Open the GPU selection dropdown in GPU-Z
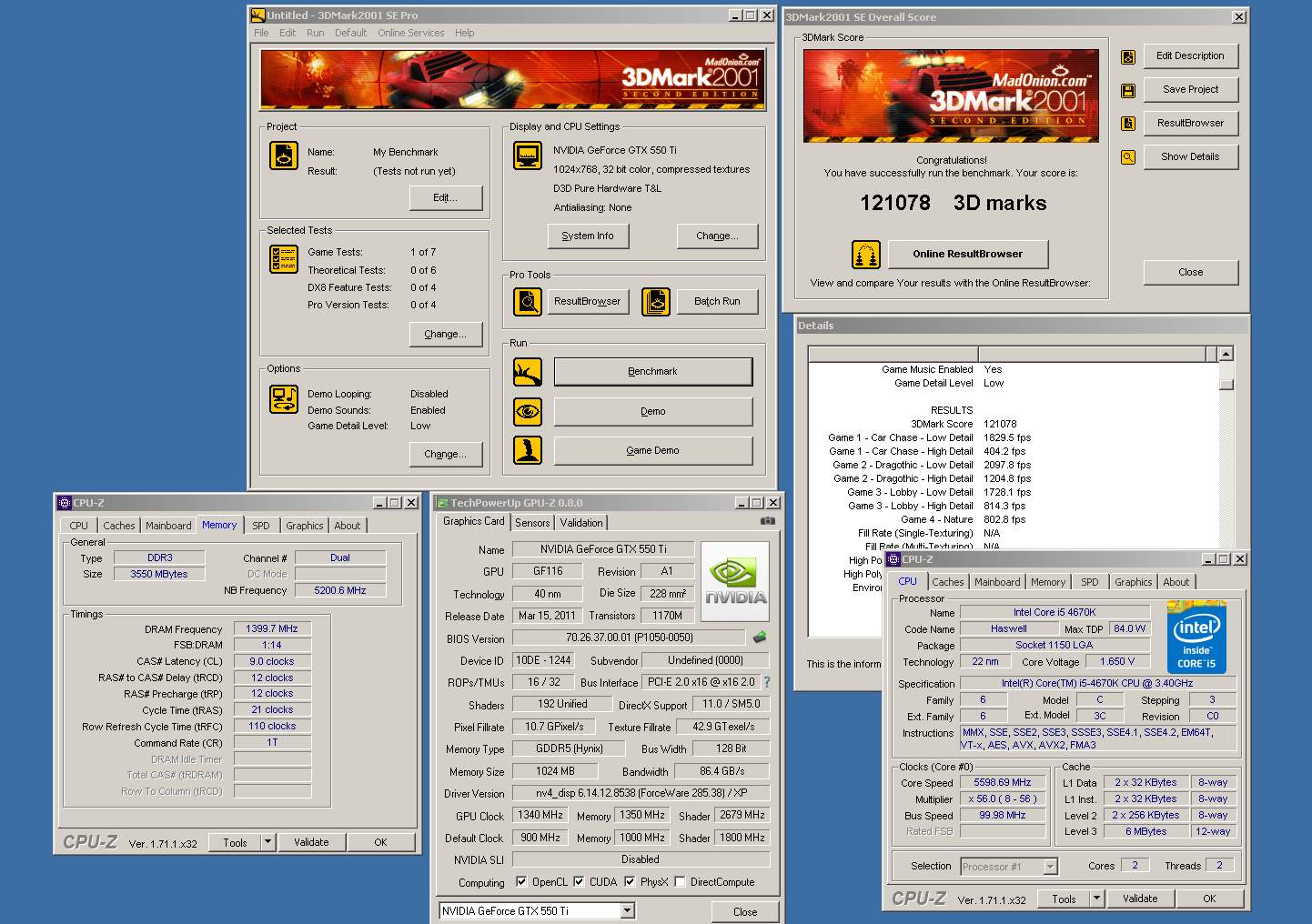The image size is (1312, 924). click(628, 910)
